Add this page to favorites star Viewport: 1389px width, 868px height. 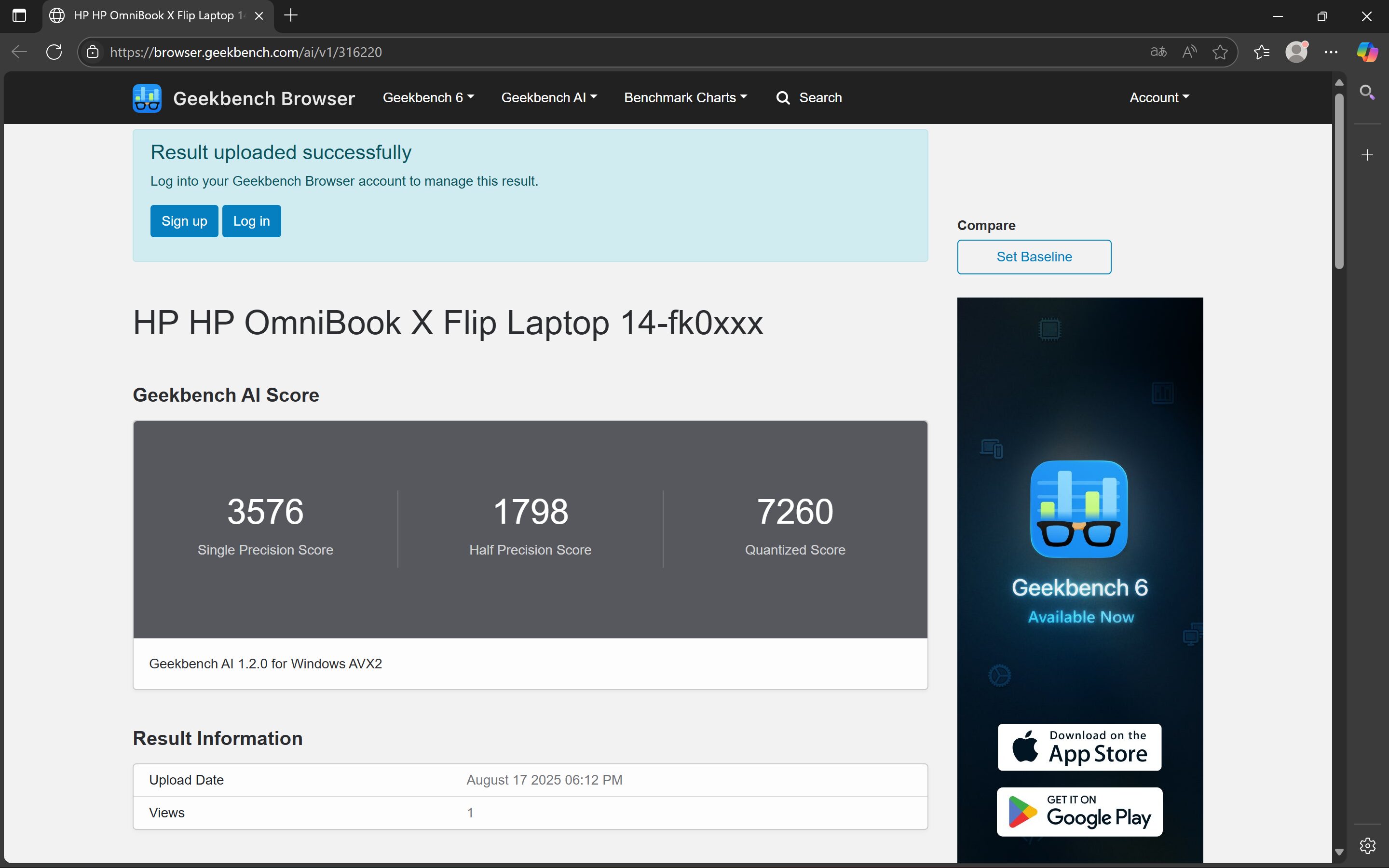[x=1220, y=52]
